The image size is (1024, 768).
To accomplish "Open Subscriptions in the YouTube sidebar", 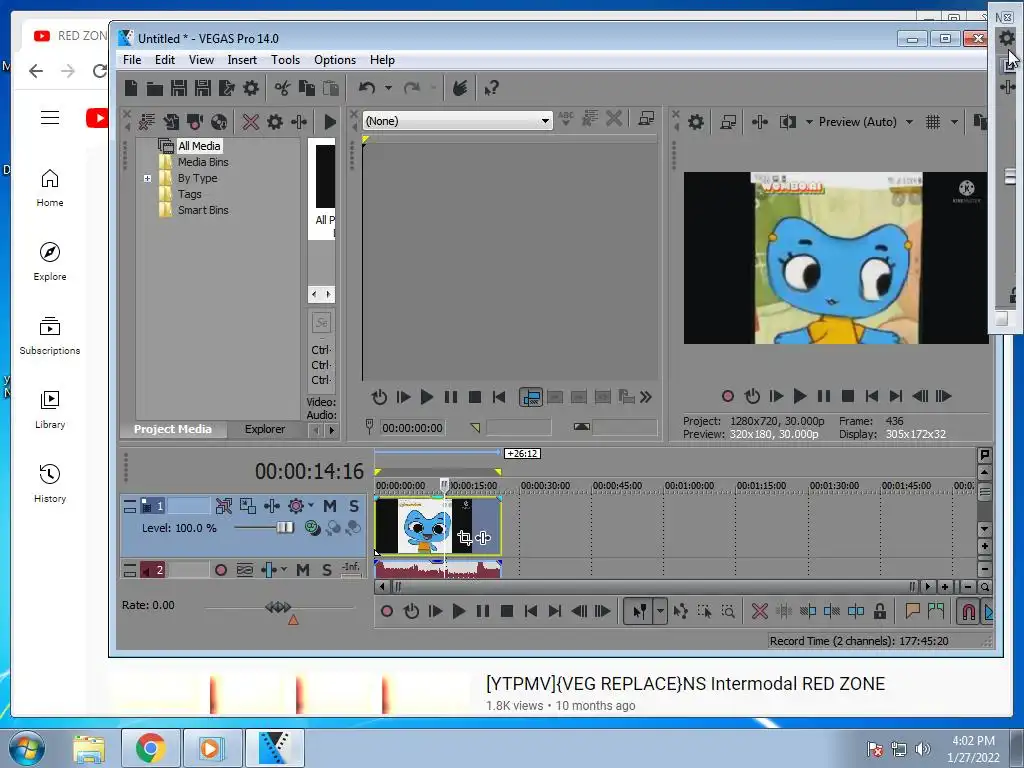I will [x=50, y=336].
